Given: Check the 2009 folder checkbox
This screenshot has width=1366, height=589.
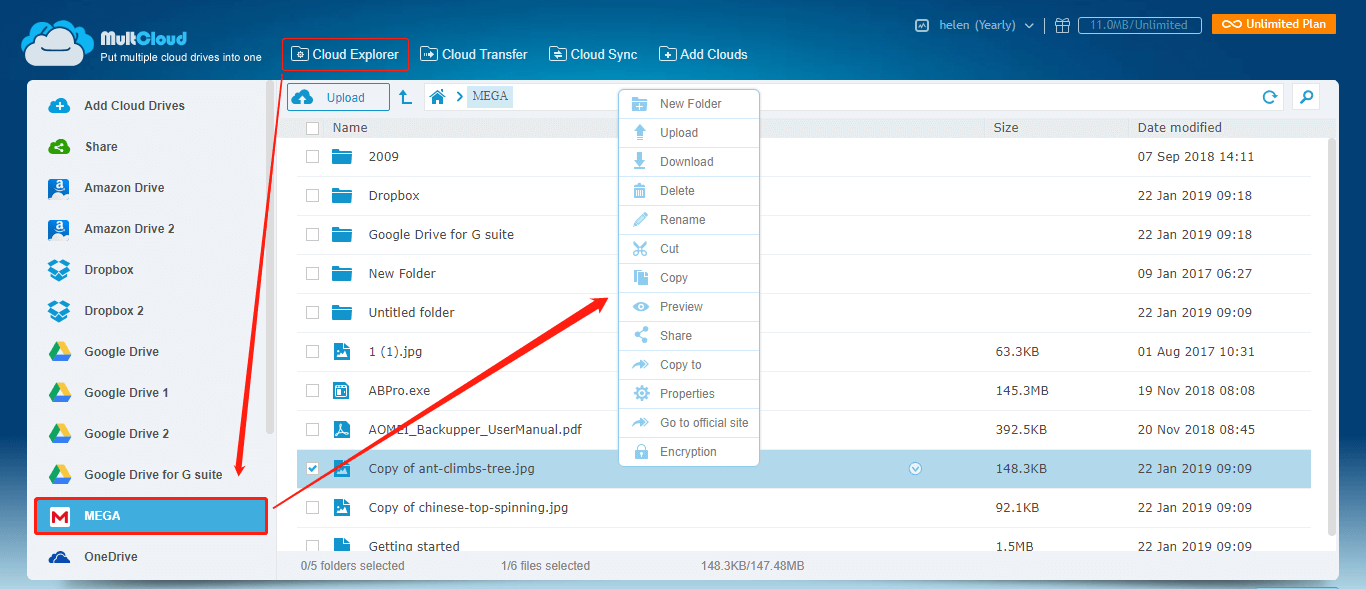Looking at the screenshot, I should click(x=312, y=156).
